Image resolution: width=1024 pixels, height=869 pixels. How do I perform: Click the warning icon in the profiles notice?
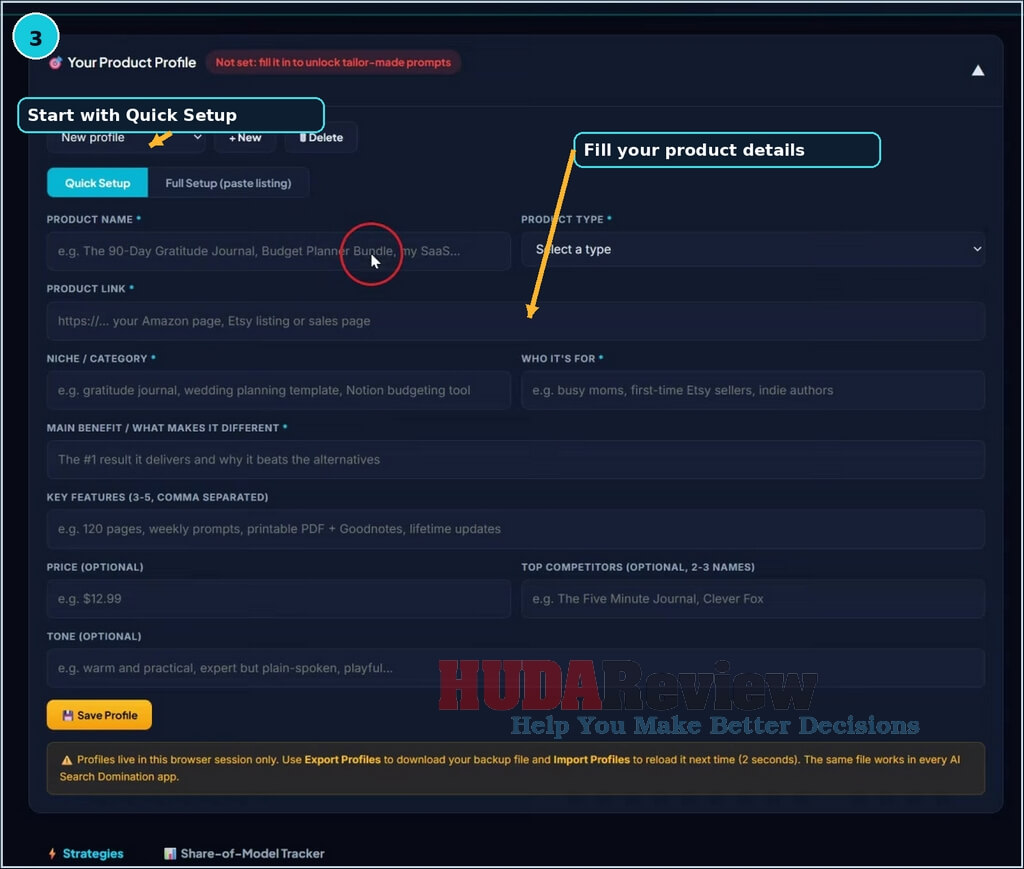tap(67, 760)
